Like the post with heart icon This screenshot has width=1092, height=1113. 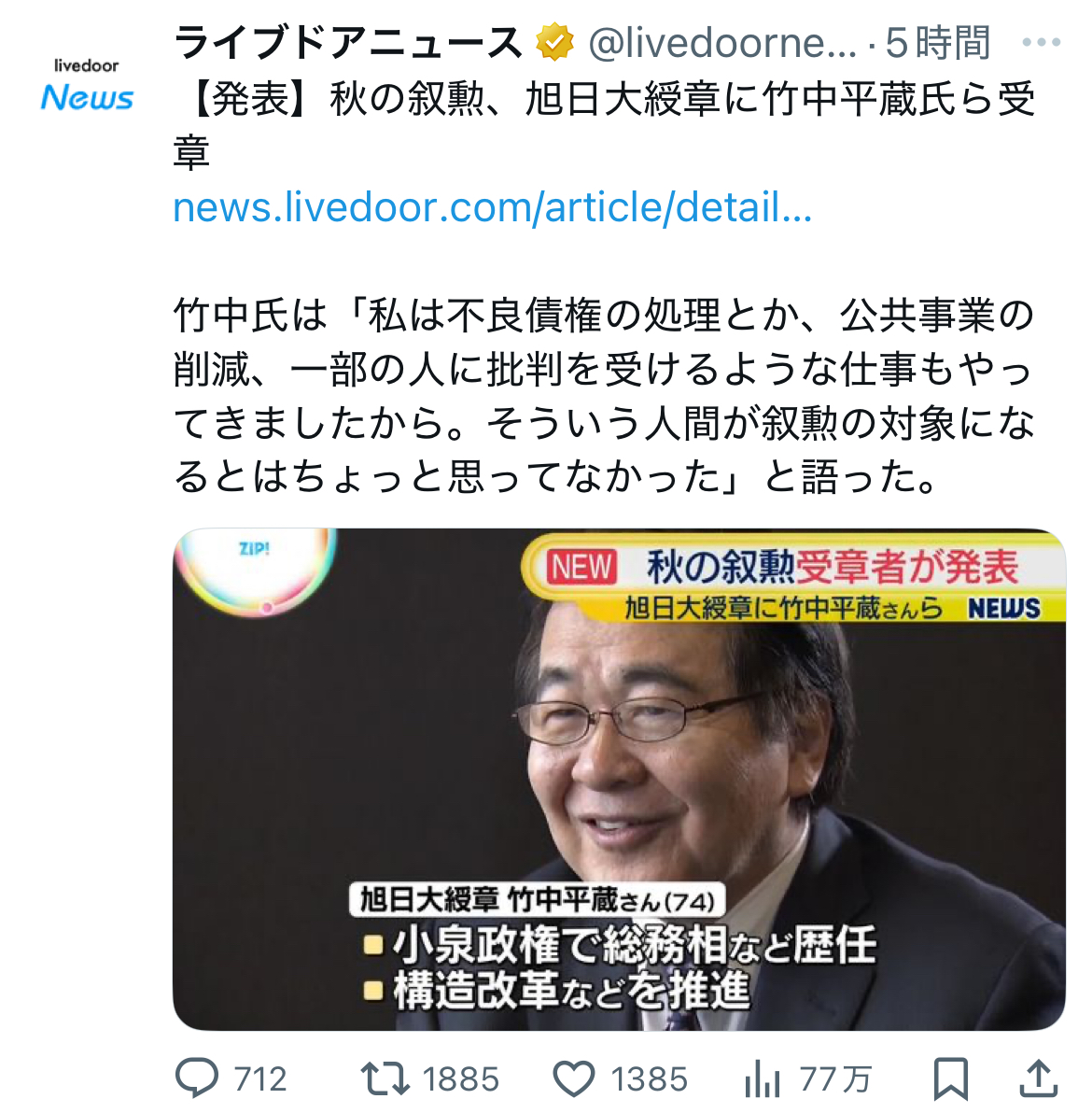click(x=573, y=1079)
